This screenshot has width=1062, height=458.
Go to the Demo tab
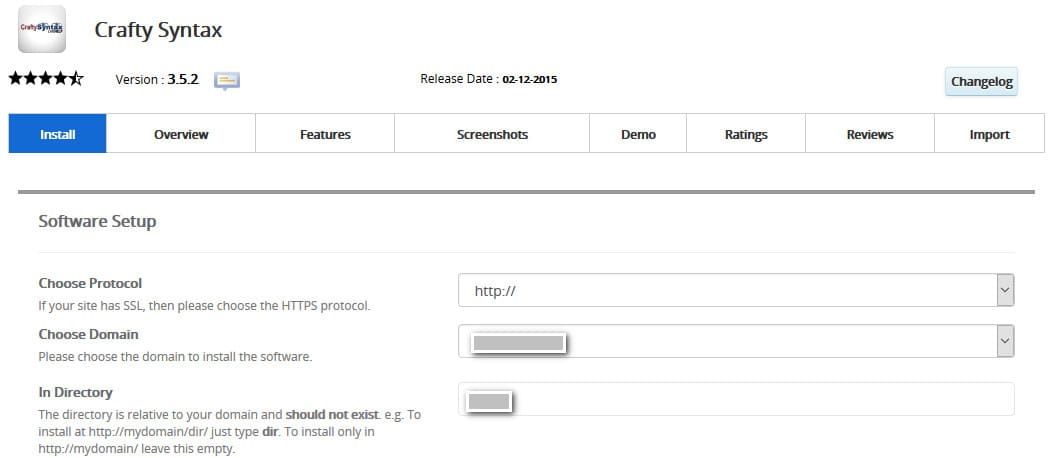pyautogui.click(x=638, y=134)
